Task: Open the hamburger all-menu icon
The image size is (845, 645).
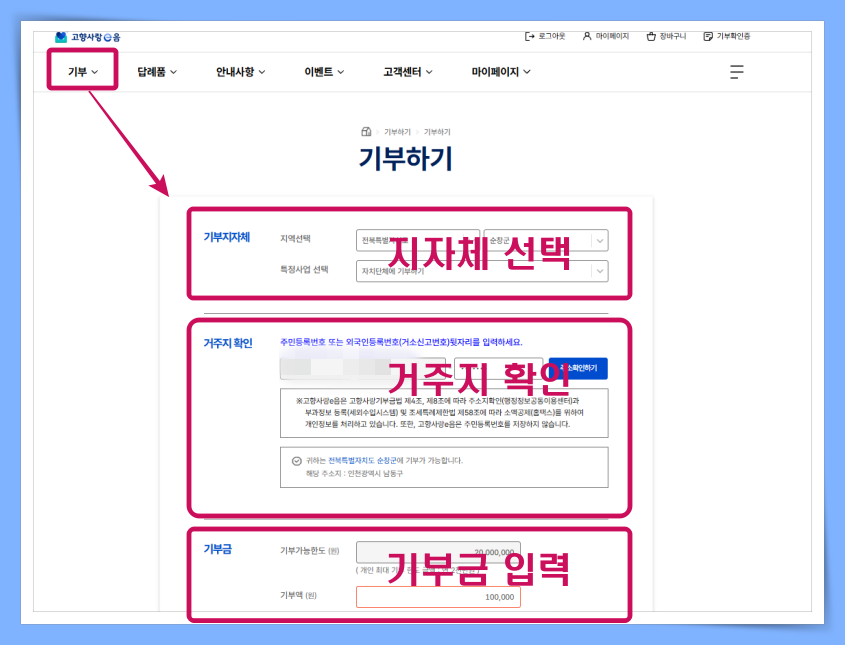Action: pos(737,72)
